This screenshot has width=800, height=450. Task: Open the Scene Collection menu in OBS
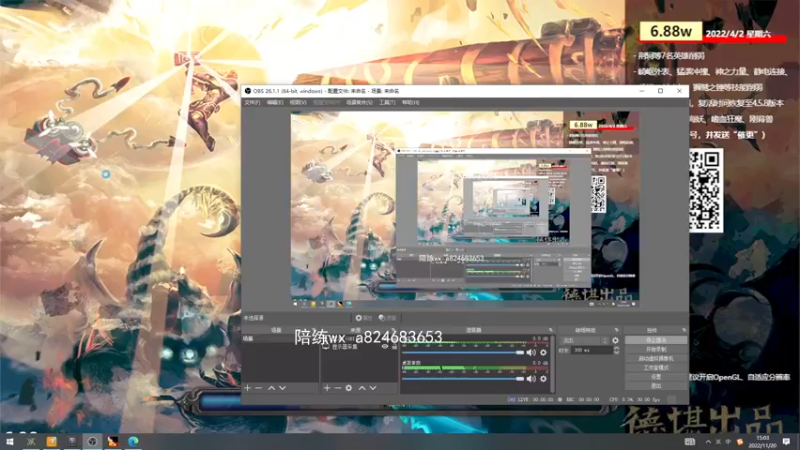359,103
